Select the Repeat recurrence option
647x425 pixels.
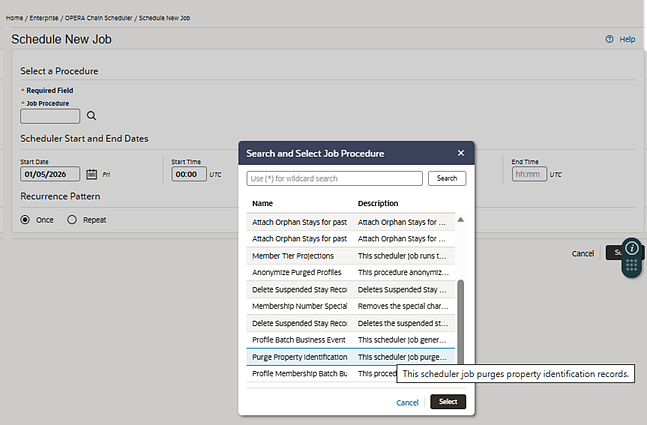72,220
